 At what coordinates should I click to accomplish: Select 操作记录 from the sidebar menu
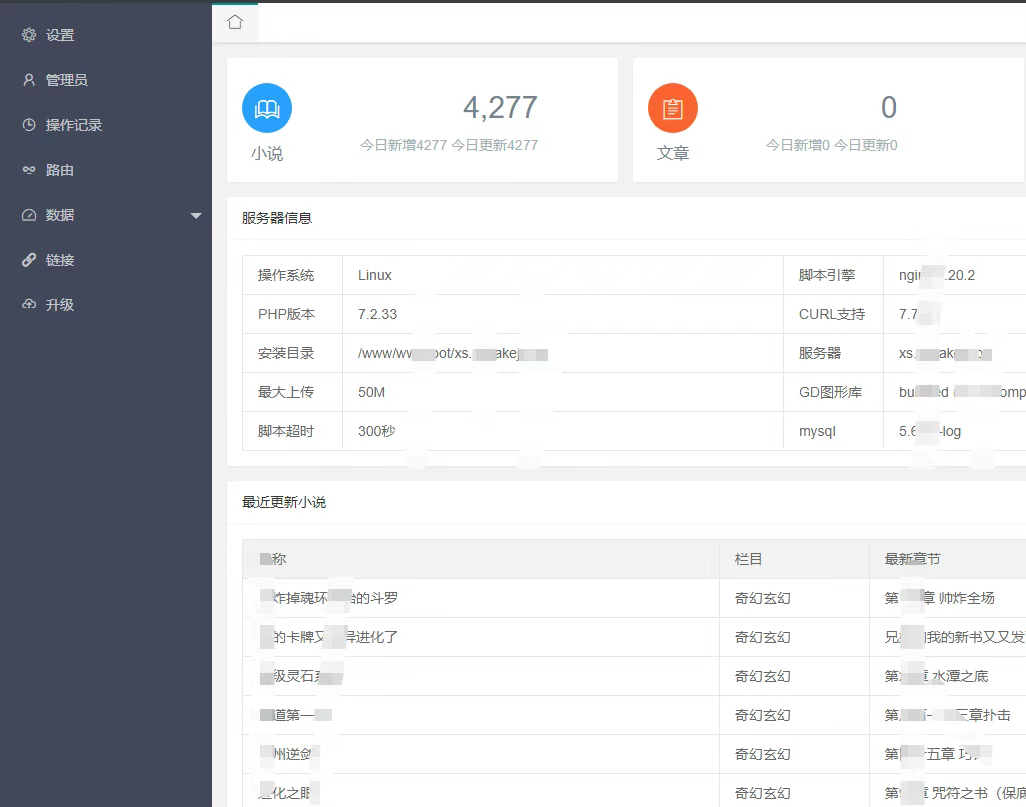(x=70, y=124)
